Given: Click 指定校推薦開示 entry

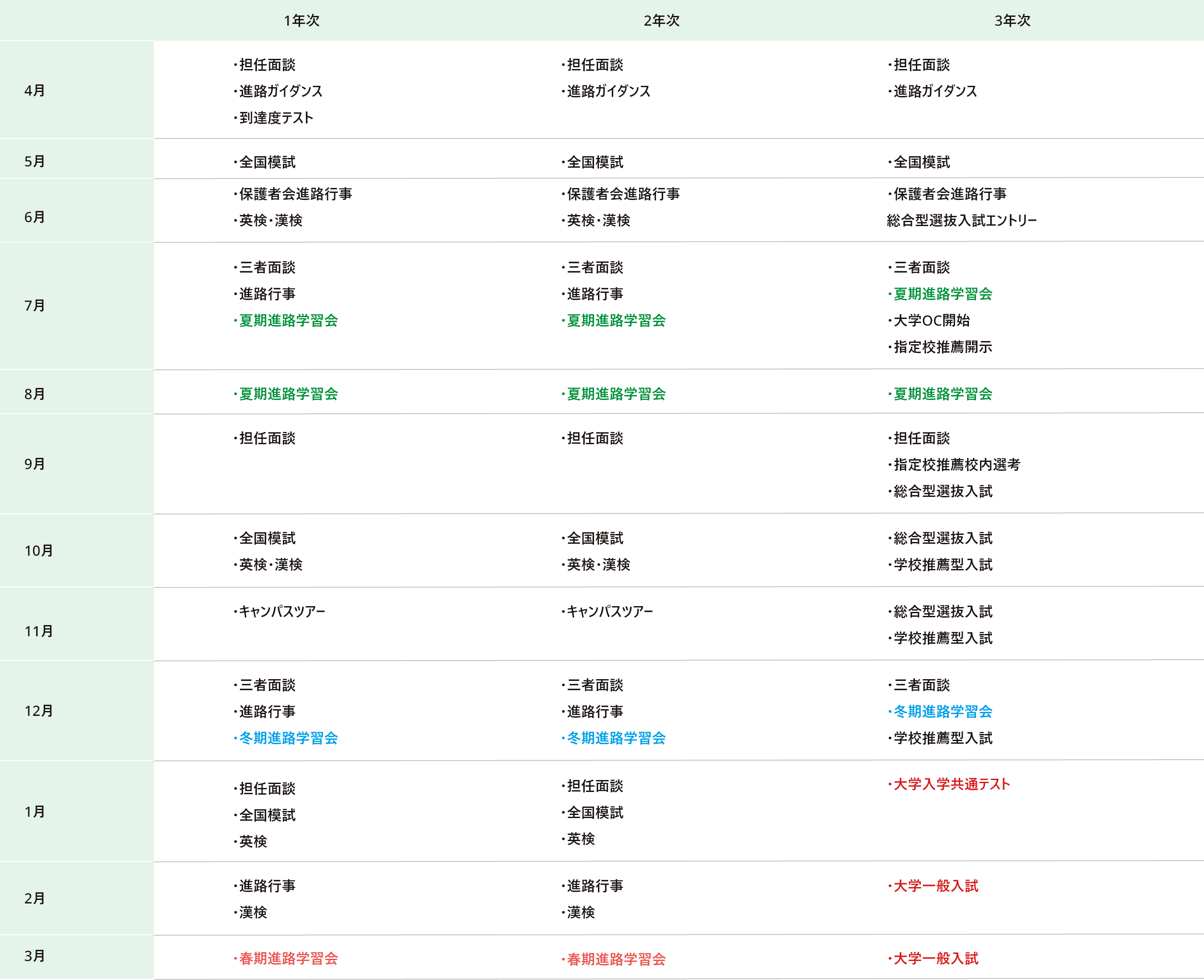Looking at the screenshot, I should [942, 347].
